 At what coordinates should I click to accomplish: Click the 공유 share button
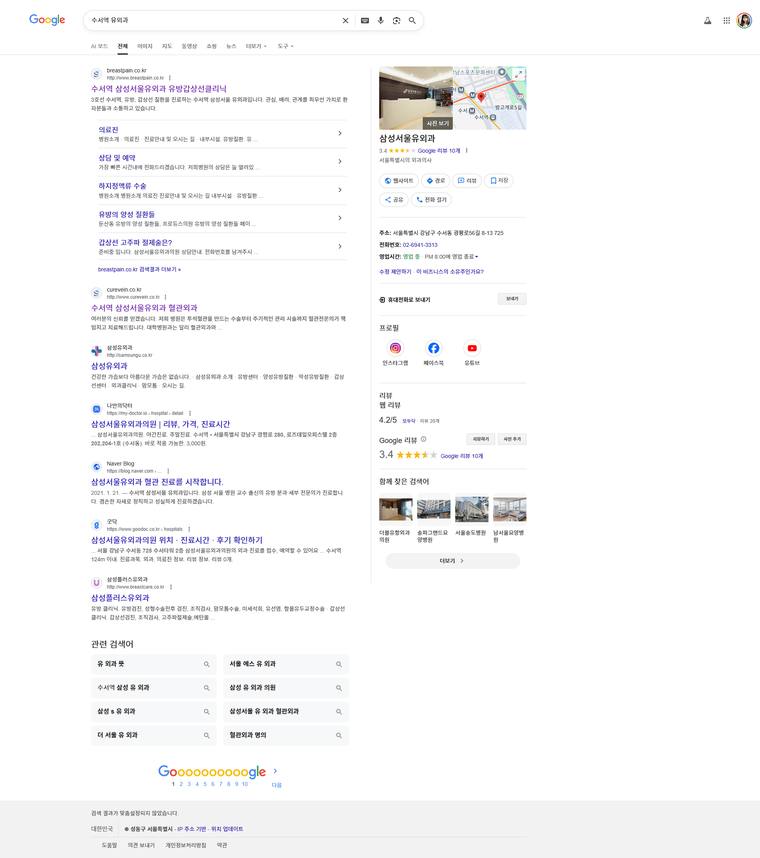[394, 200]
